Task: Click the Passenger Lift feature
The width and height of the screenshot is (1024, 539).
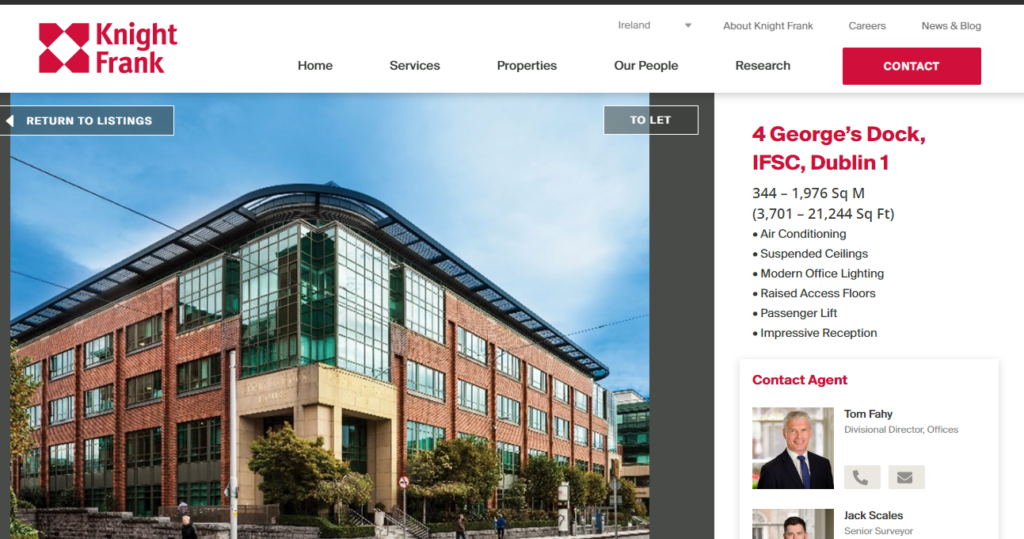Action: coord(798,313)
